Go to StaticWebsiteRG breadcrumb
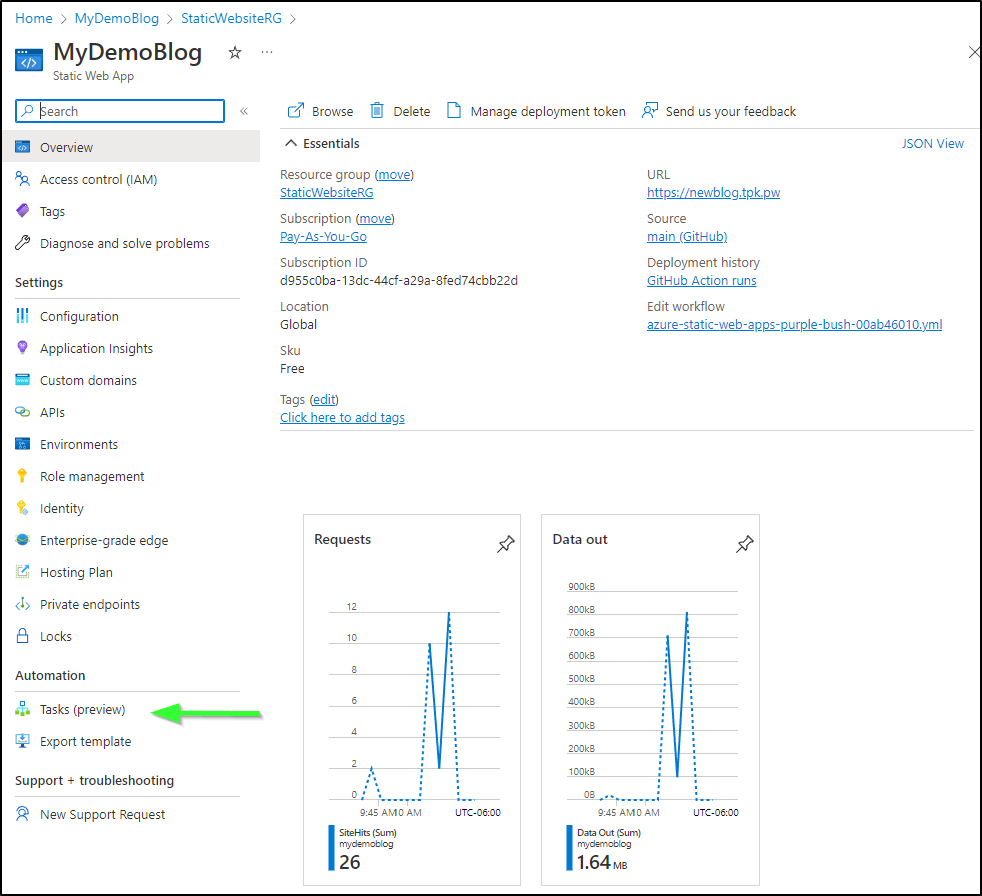This screenshot has width=982, height=896. [x=231, y=18]
